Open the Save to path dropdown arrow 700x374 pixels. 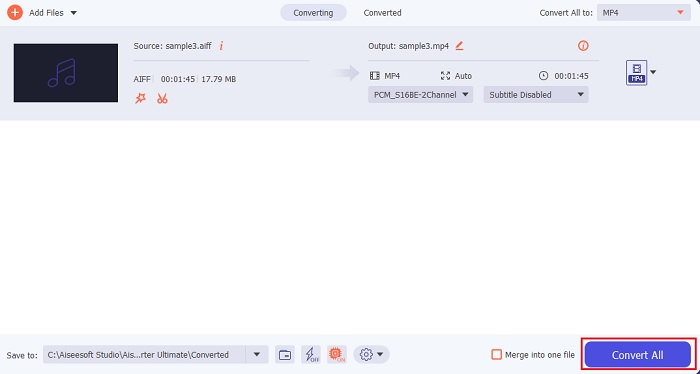[257, 355]
